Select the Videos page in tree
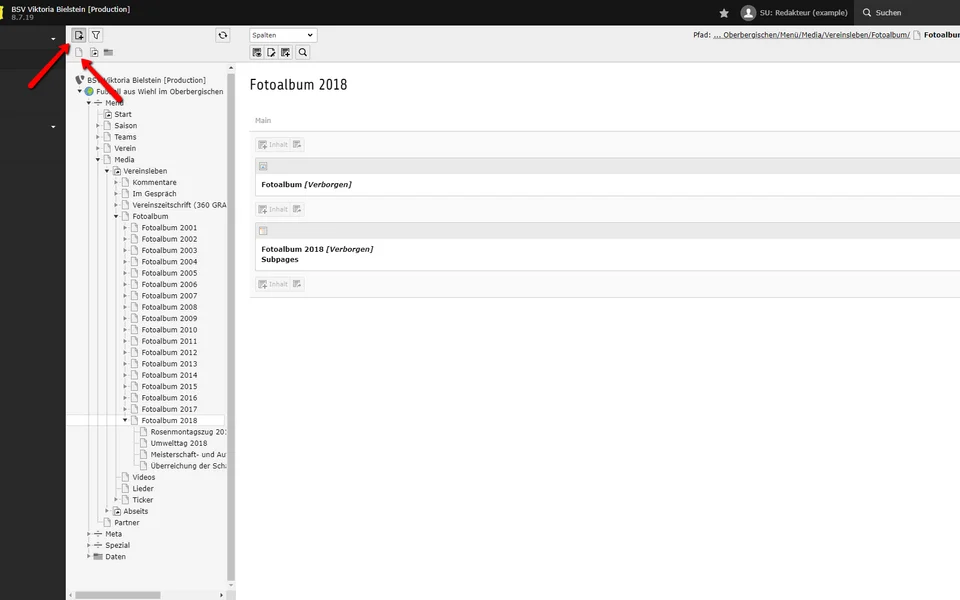The image size is (960, 600). pyautogui.click(x=144, y=477)
